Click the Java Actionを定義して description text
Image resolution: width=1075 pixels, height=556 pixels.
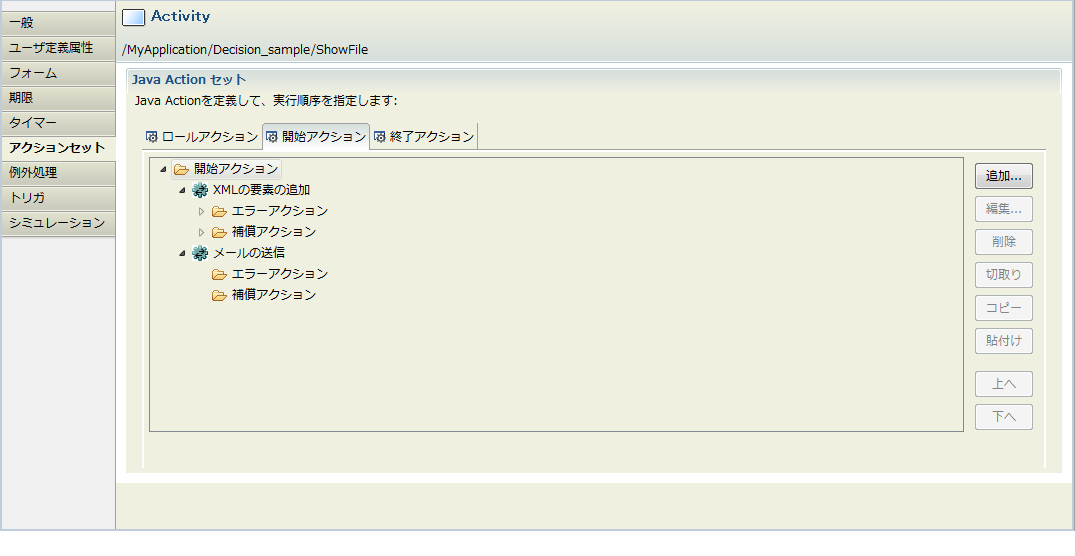coord(265,101)
